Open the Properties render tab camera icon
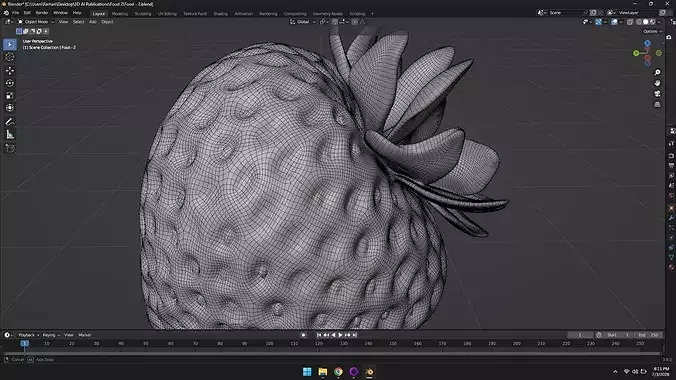 tap(671, 156)
